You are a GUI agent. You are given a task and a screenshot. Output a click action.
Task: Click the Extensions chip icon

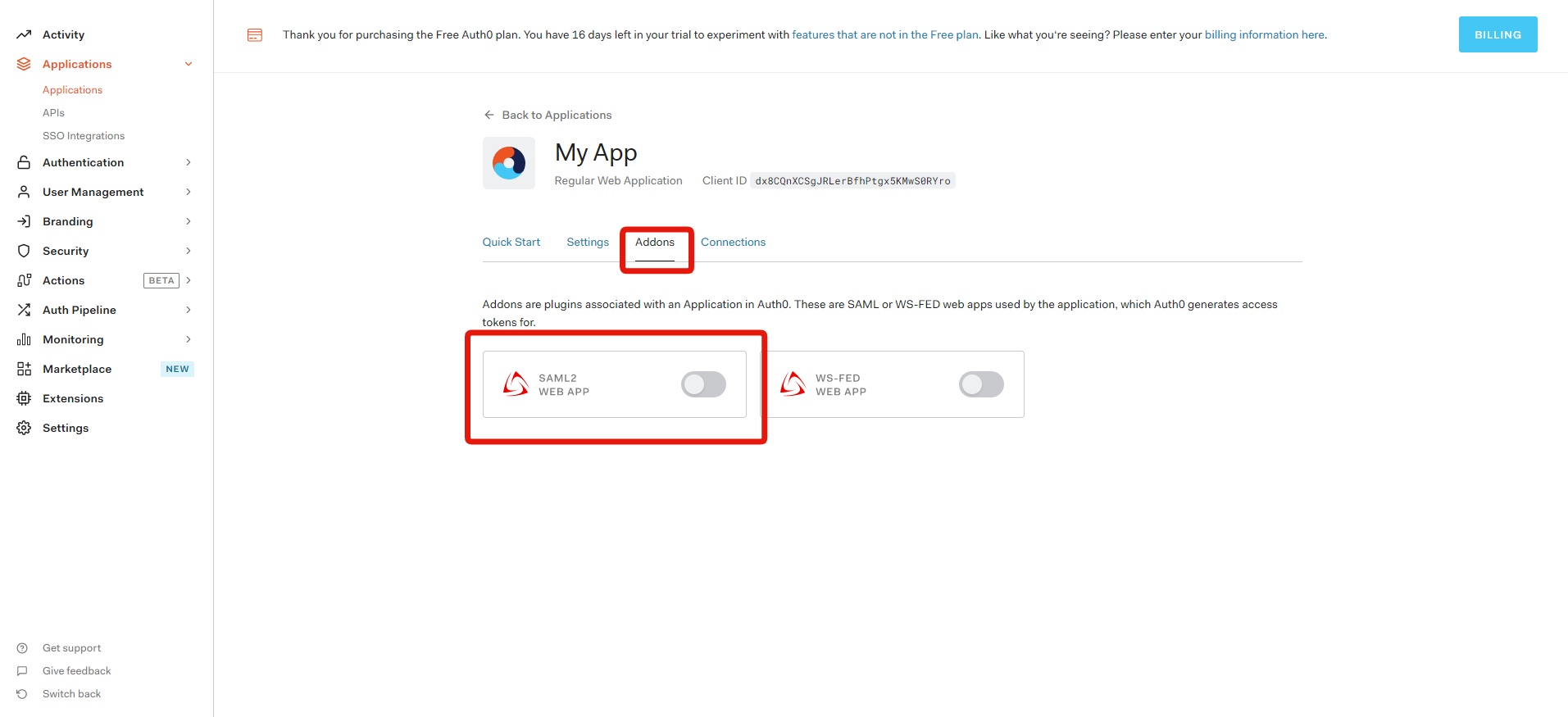pos(24,398)
